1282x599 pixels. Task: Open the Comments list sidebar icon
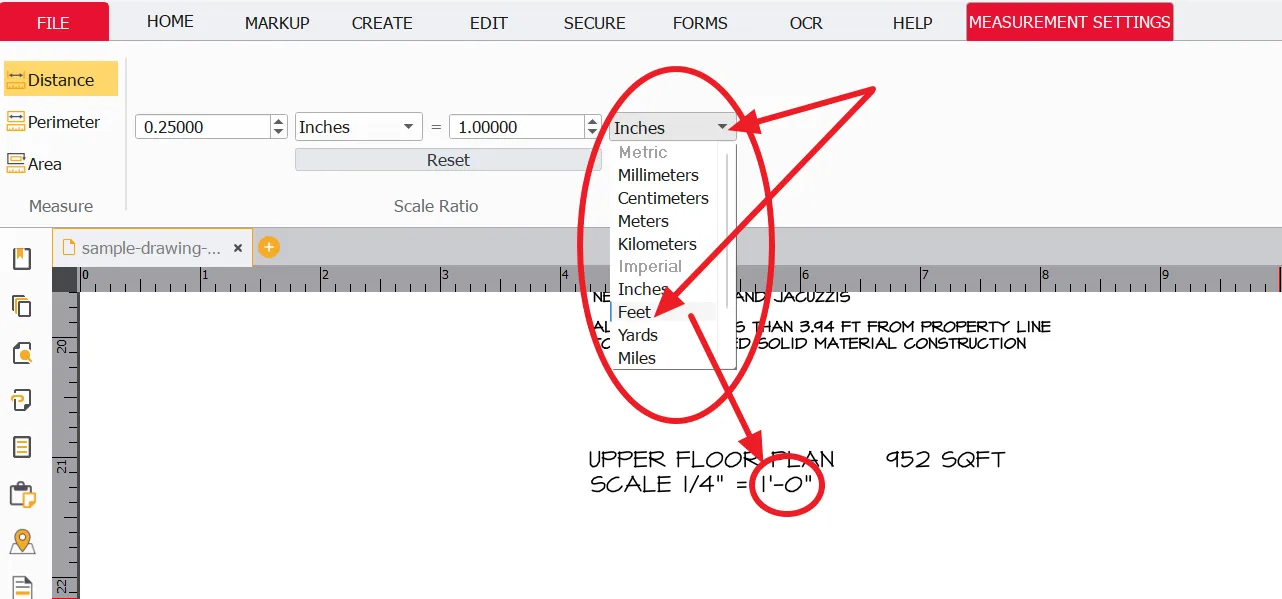click(x=22, y=447)
